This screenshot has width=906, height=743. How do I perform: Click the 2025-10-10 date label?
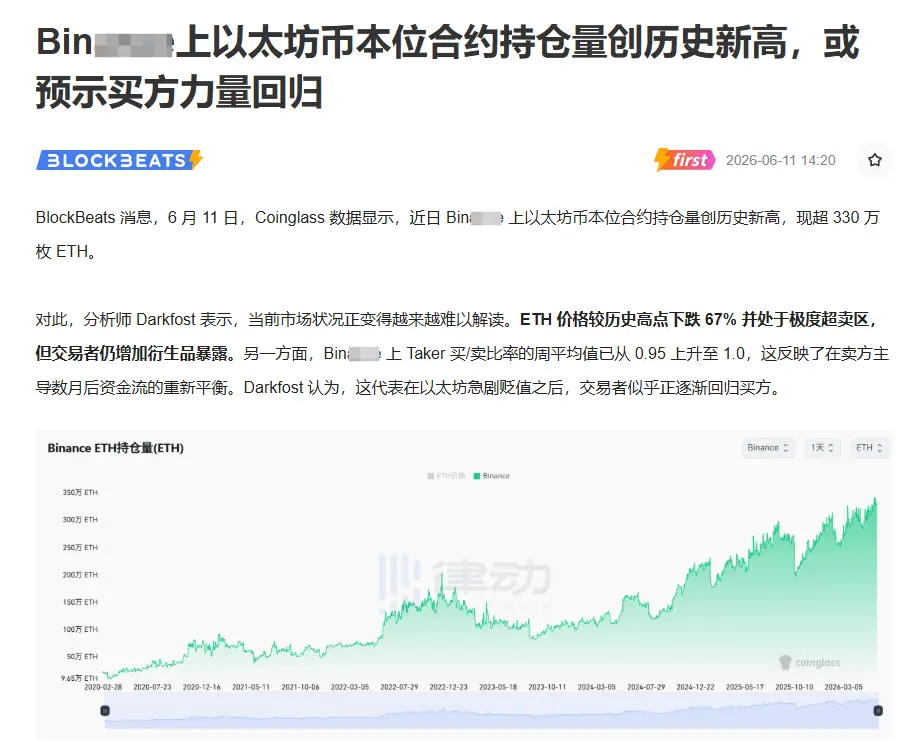point(794,687)
